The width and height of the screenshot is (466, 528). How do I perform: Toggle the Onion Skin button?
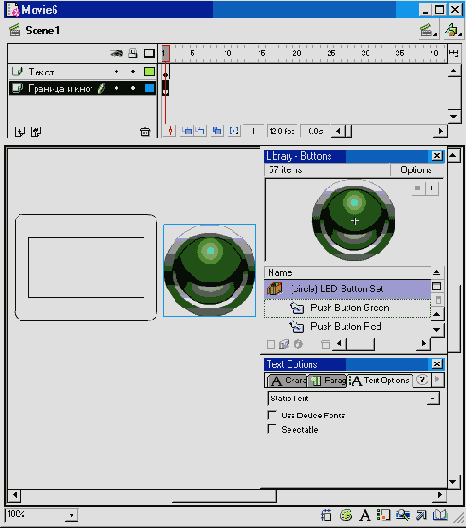click(x=187, y=131)
